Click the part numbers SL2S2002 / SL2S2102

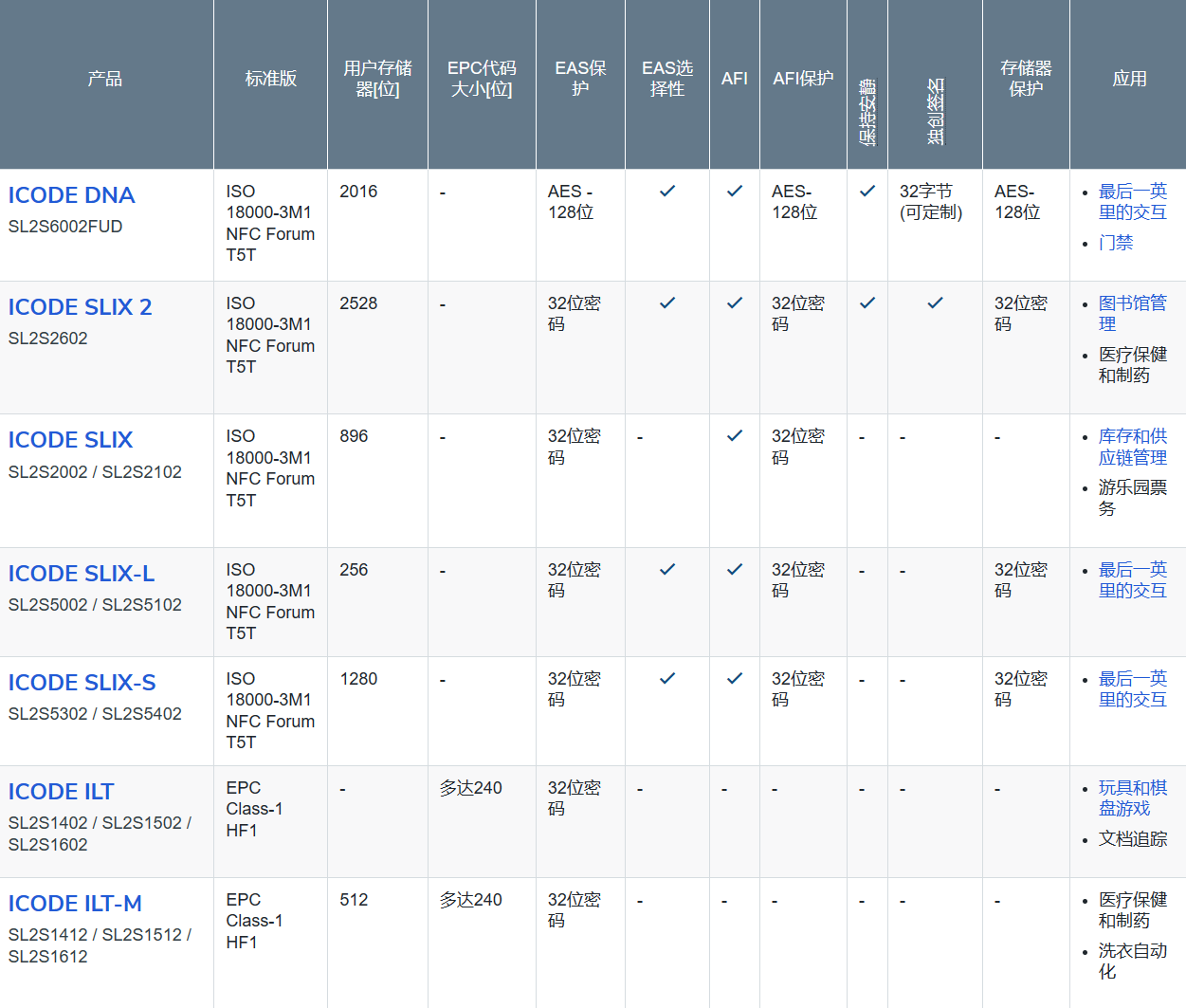click(x=95, y=472)
